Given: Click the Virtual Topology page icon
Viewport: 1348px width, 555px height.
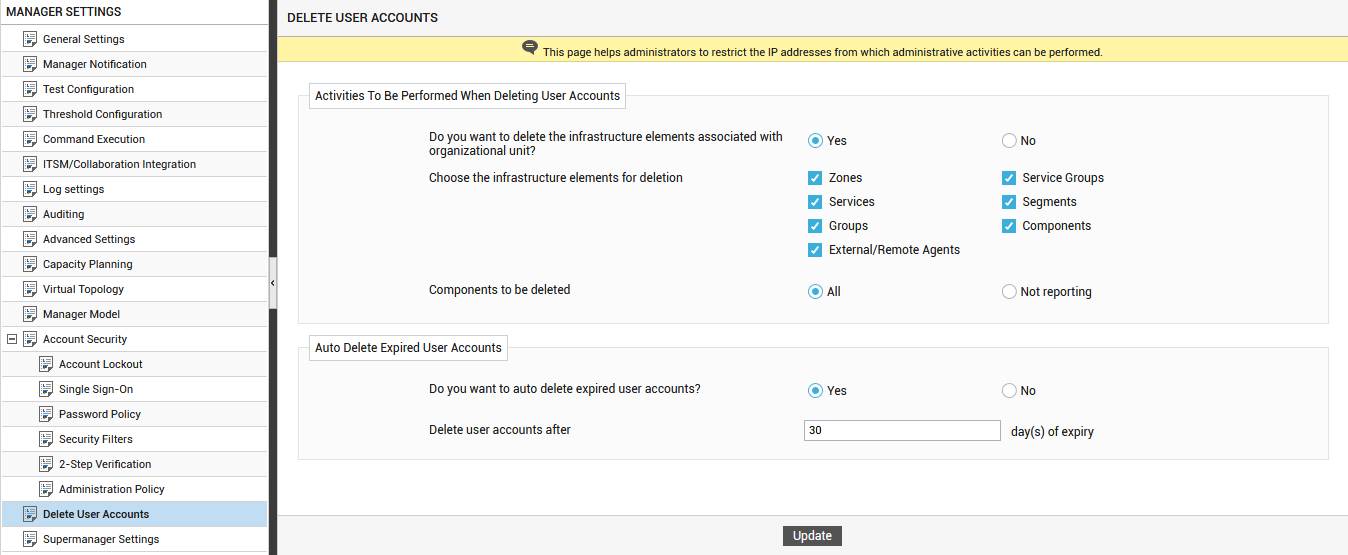Looking at the screenshot, I should 30,289.
